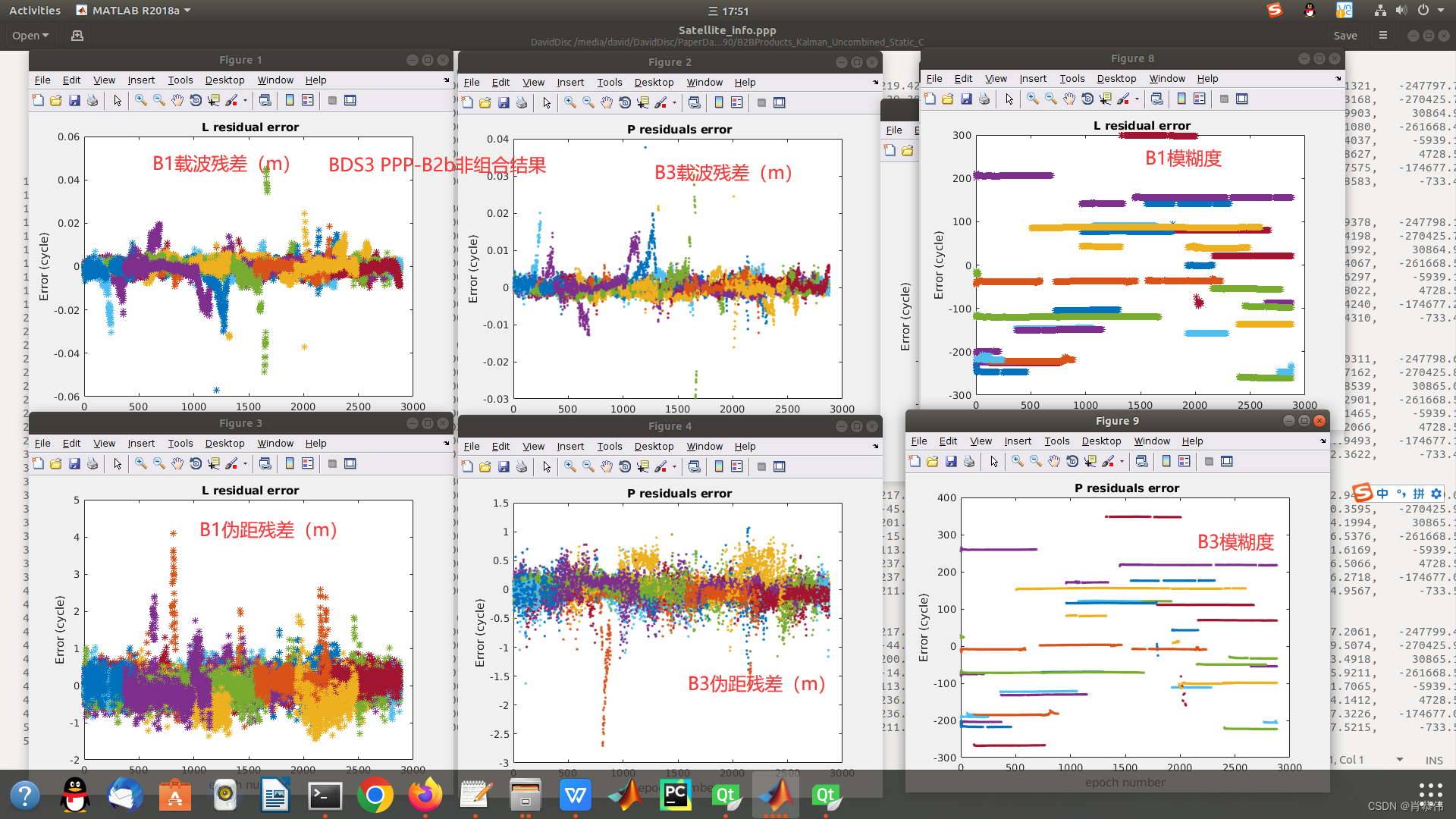
Task: Click Save icon in Figure 4 toolbar
Action: [504, 466]
